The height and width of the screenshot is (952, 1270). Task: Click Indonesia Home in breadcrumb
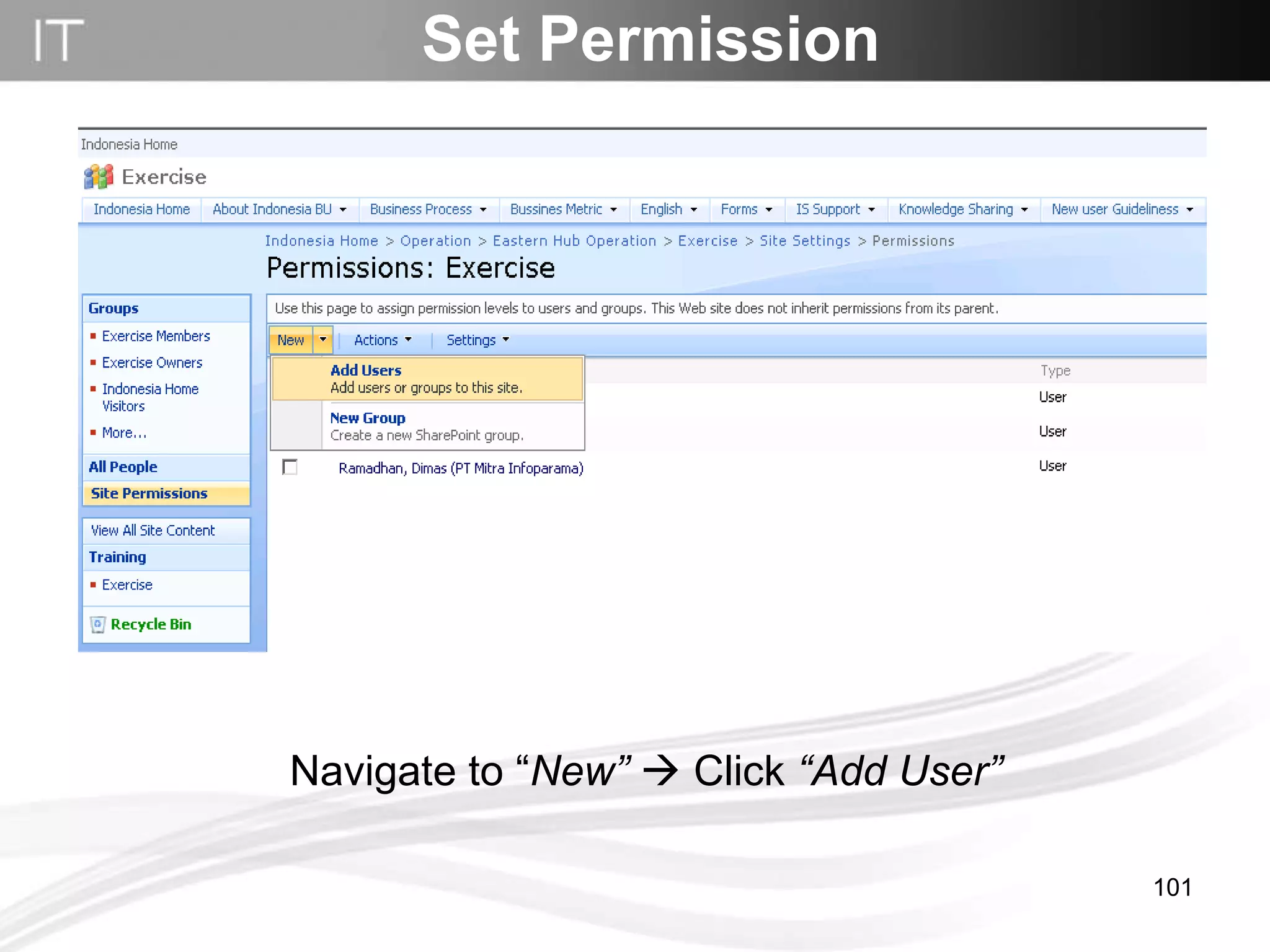(x=321, y=240)
